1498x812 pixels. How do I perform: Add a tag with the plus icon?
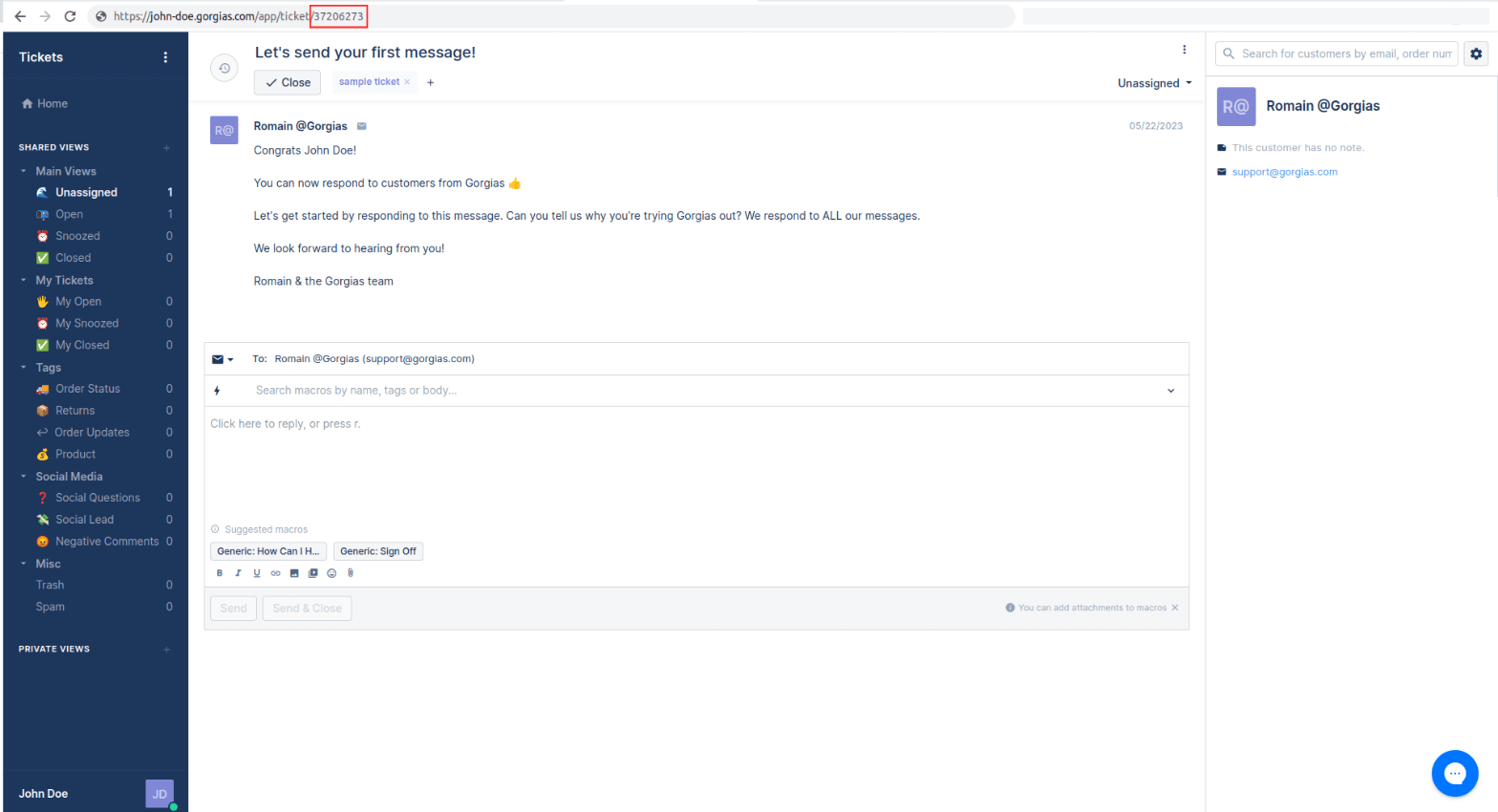point(431,82)
